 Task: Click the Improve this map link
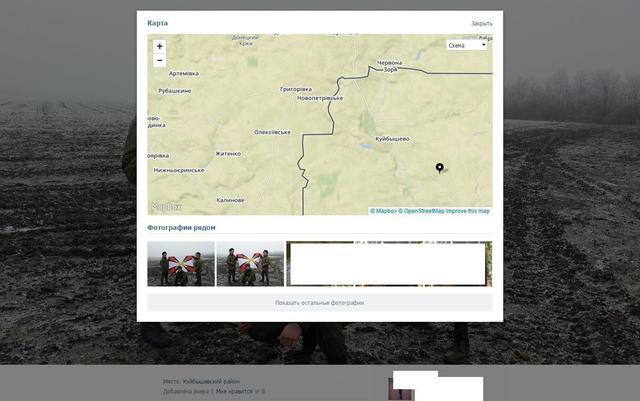(468, 211)
